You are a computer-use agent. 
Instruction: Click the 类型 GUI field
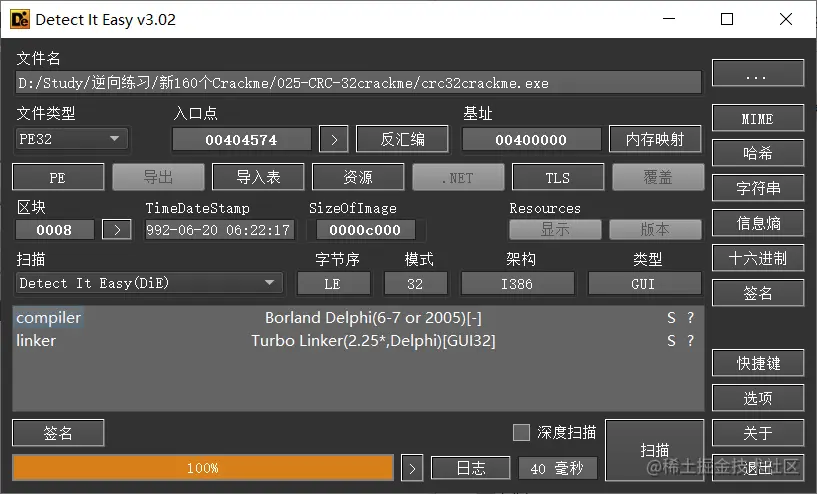click(x=644, y=284)
